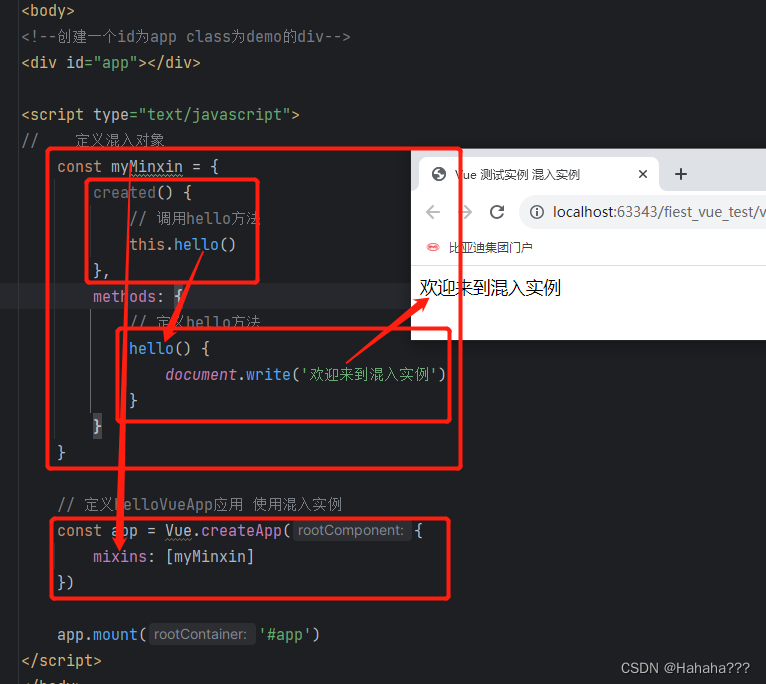Click Vue.createApp call in code
The width and height of the screenshot is (766, 684).
[228, 531]
